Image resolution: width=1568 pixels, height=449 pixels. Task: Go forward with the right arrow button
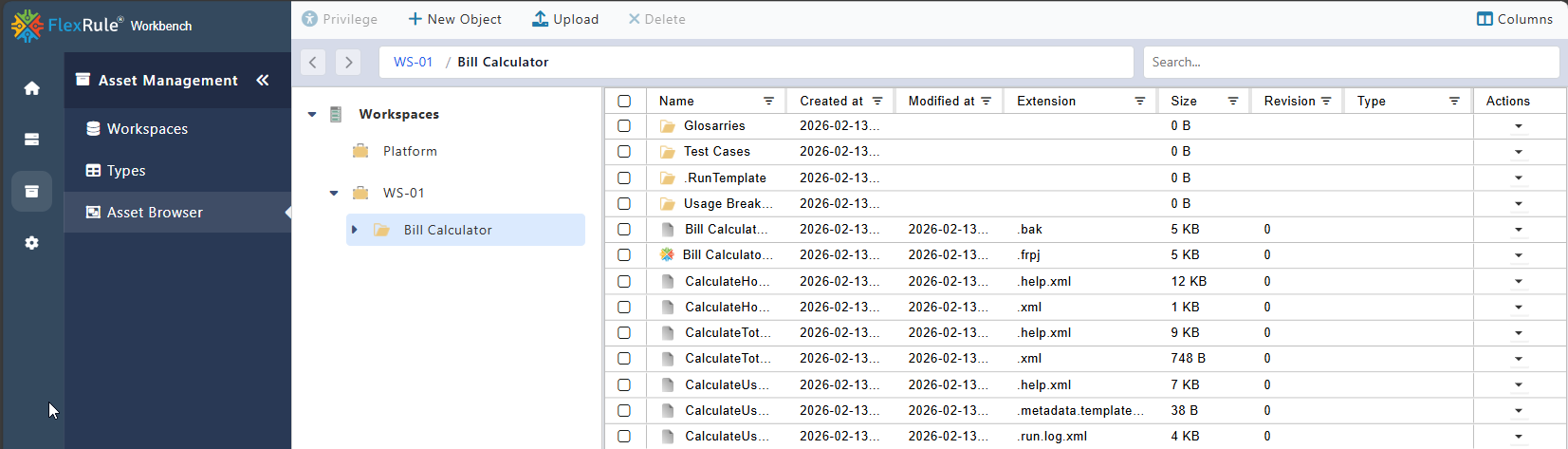[348, 62]
